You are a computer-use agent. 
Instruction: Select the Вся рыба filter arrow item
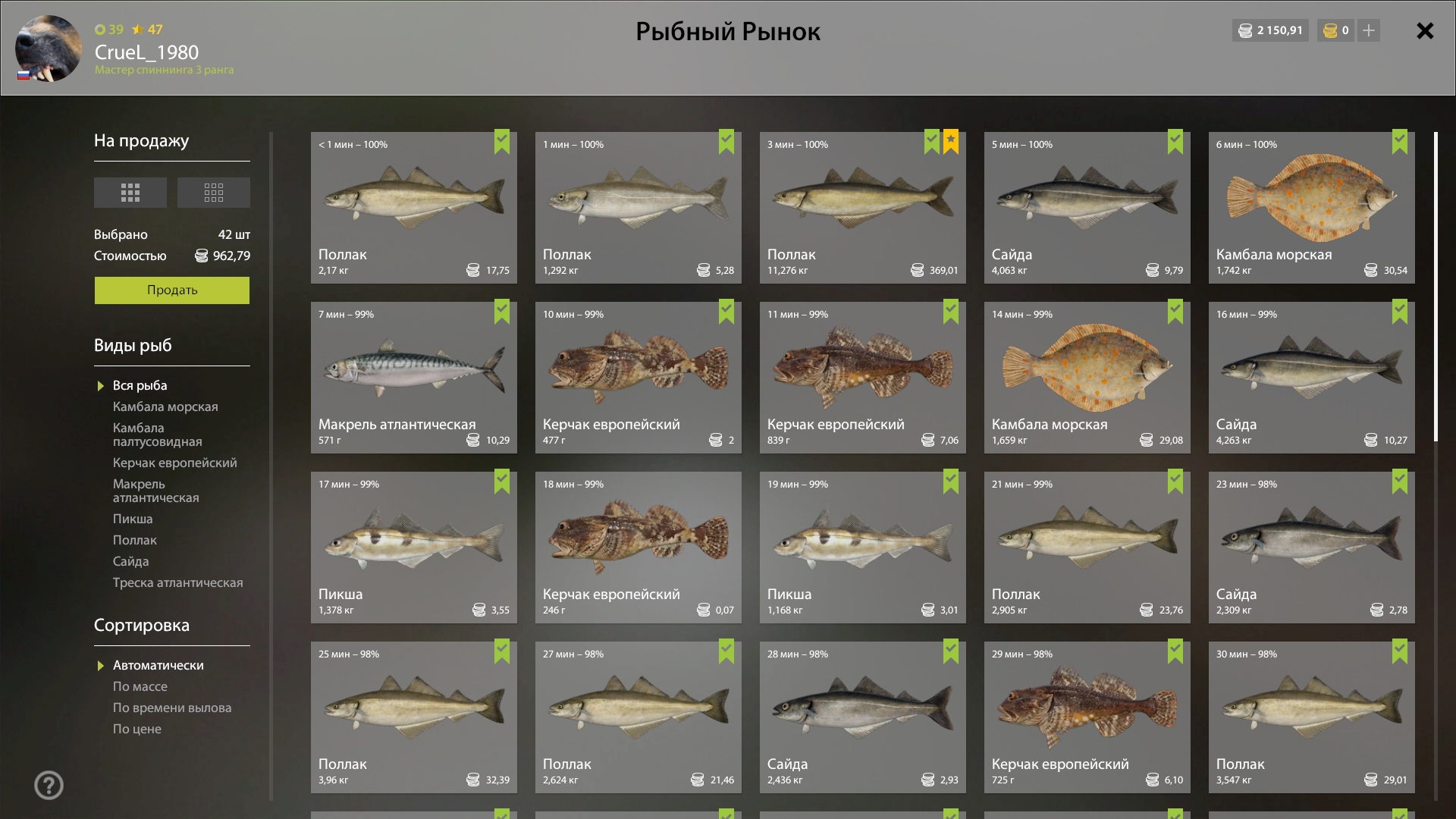pos(140,385)
